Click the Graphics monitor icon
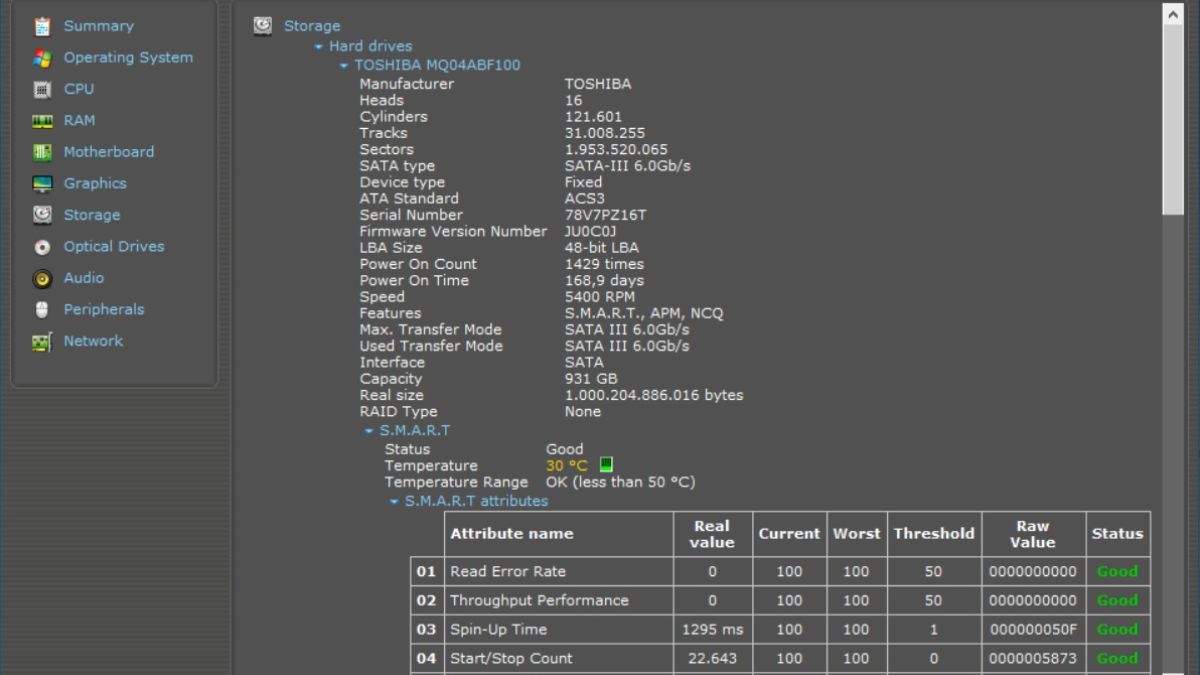 (x=42, y=184)
